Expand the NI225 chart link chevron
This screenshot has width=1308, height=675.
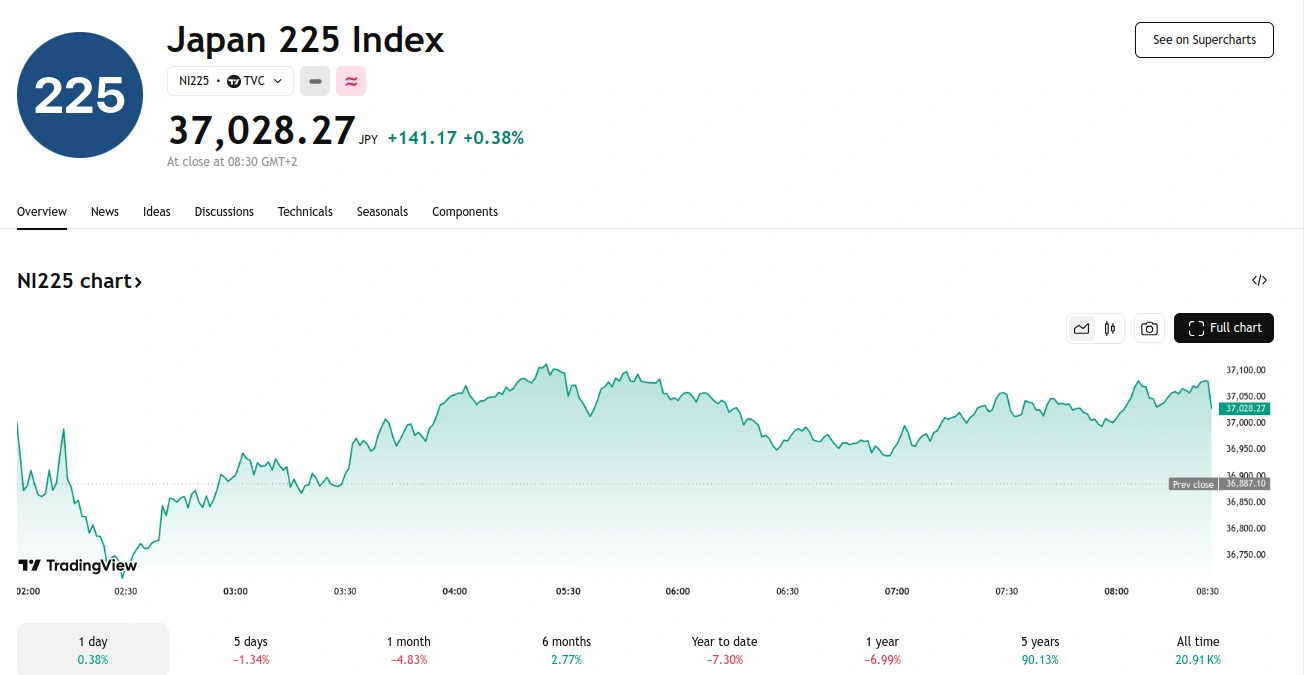138,281
